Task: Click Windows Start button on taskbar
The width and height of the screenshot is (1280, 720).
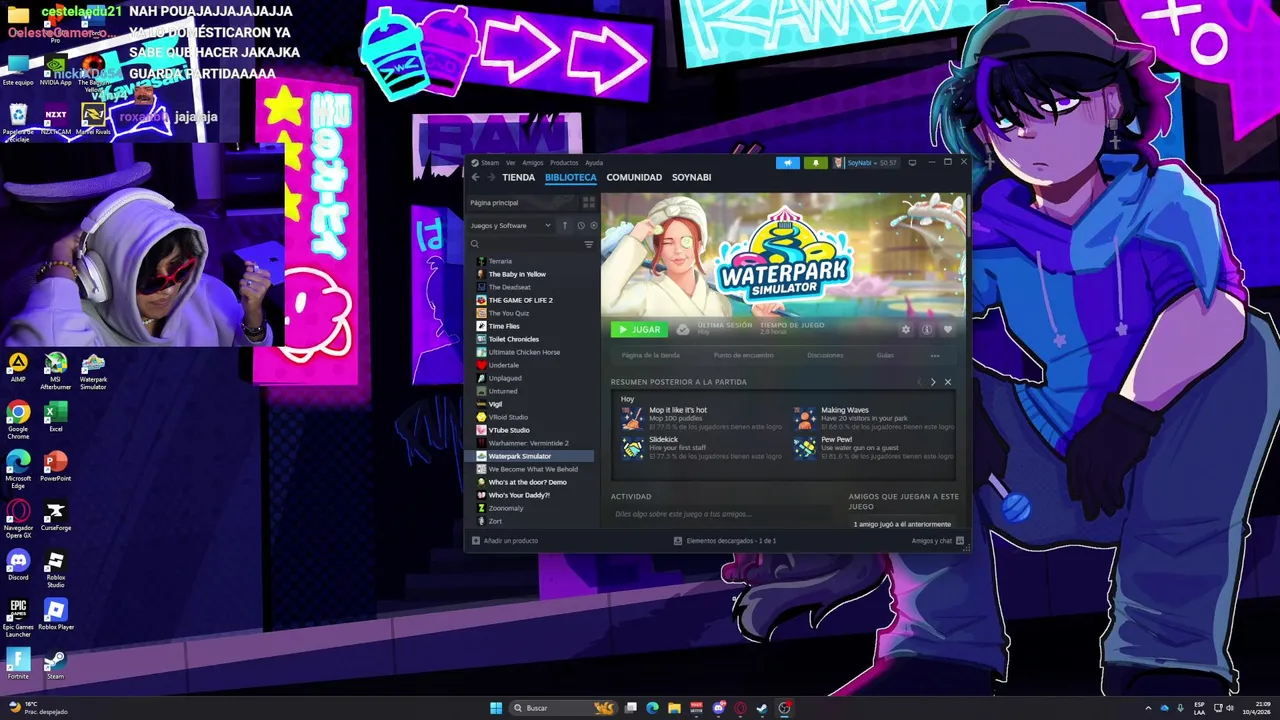Action: point(496,708)
